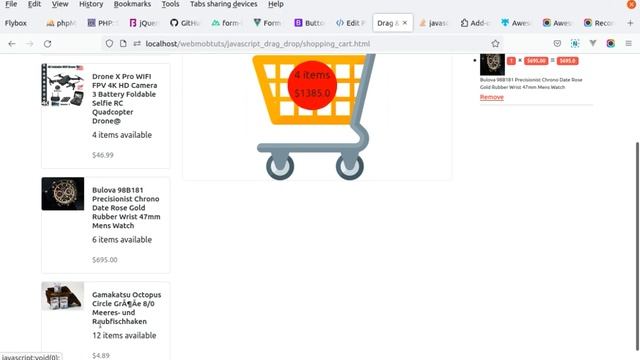640x360 pixels.
Task: Switch to the phpMyAdmin tab
Action: coord(62,23)
